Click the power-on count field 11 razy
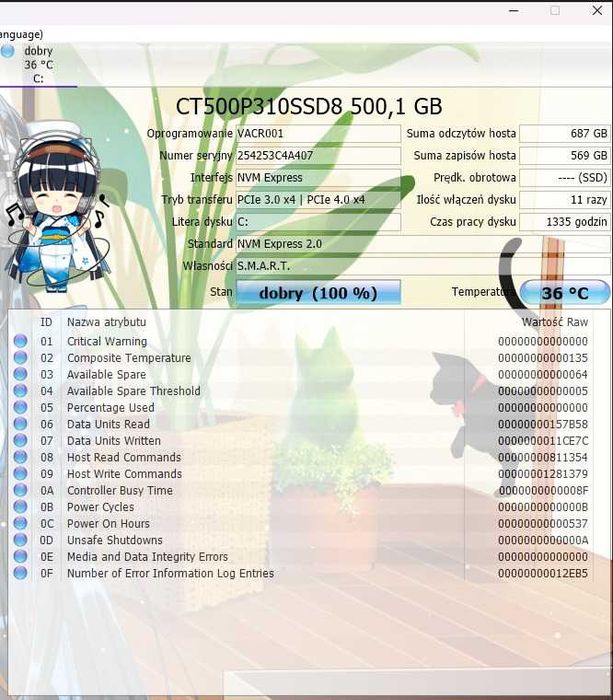This screenshot has height=700, width=613. pos(565,200)
